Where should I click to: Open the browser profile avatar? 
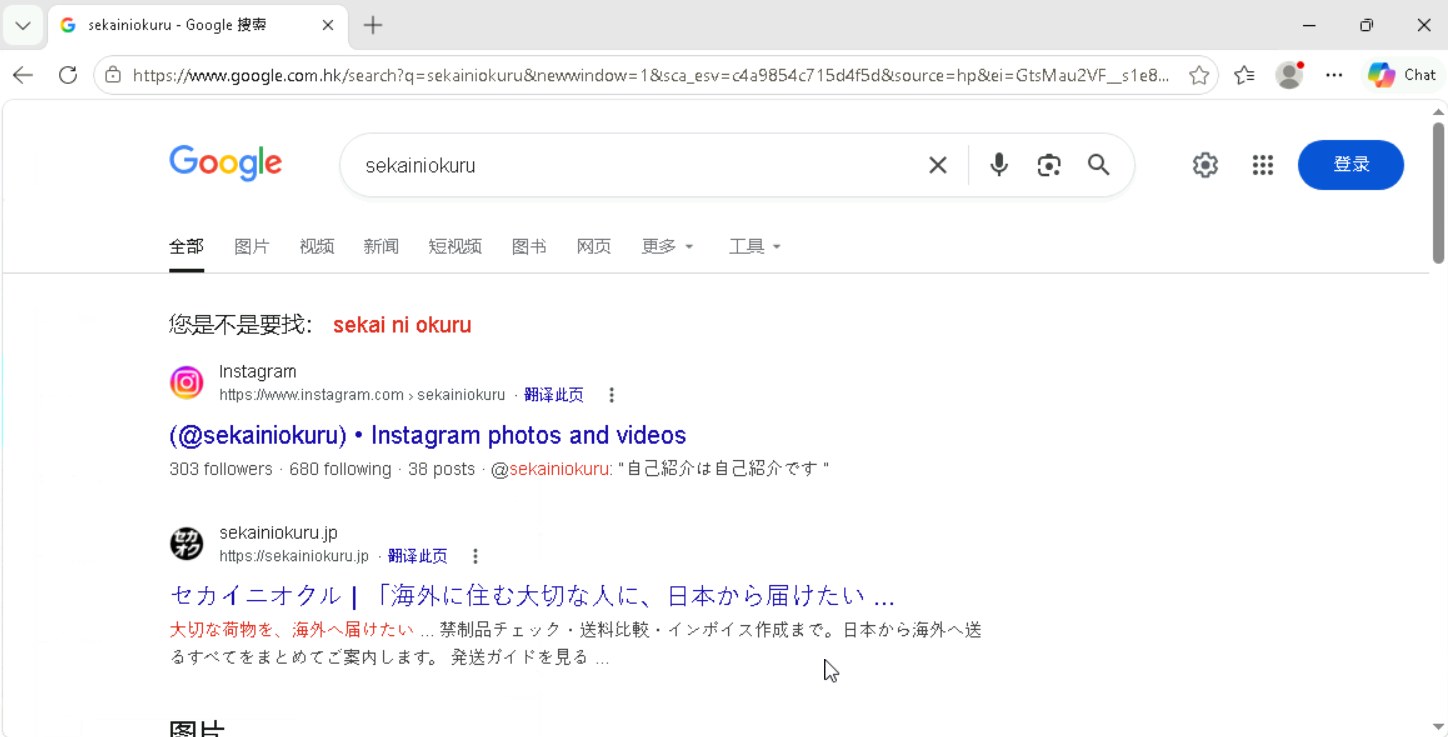pos(1290,75)
